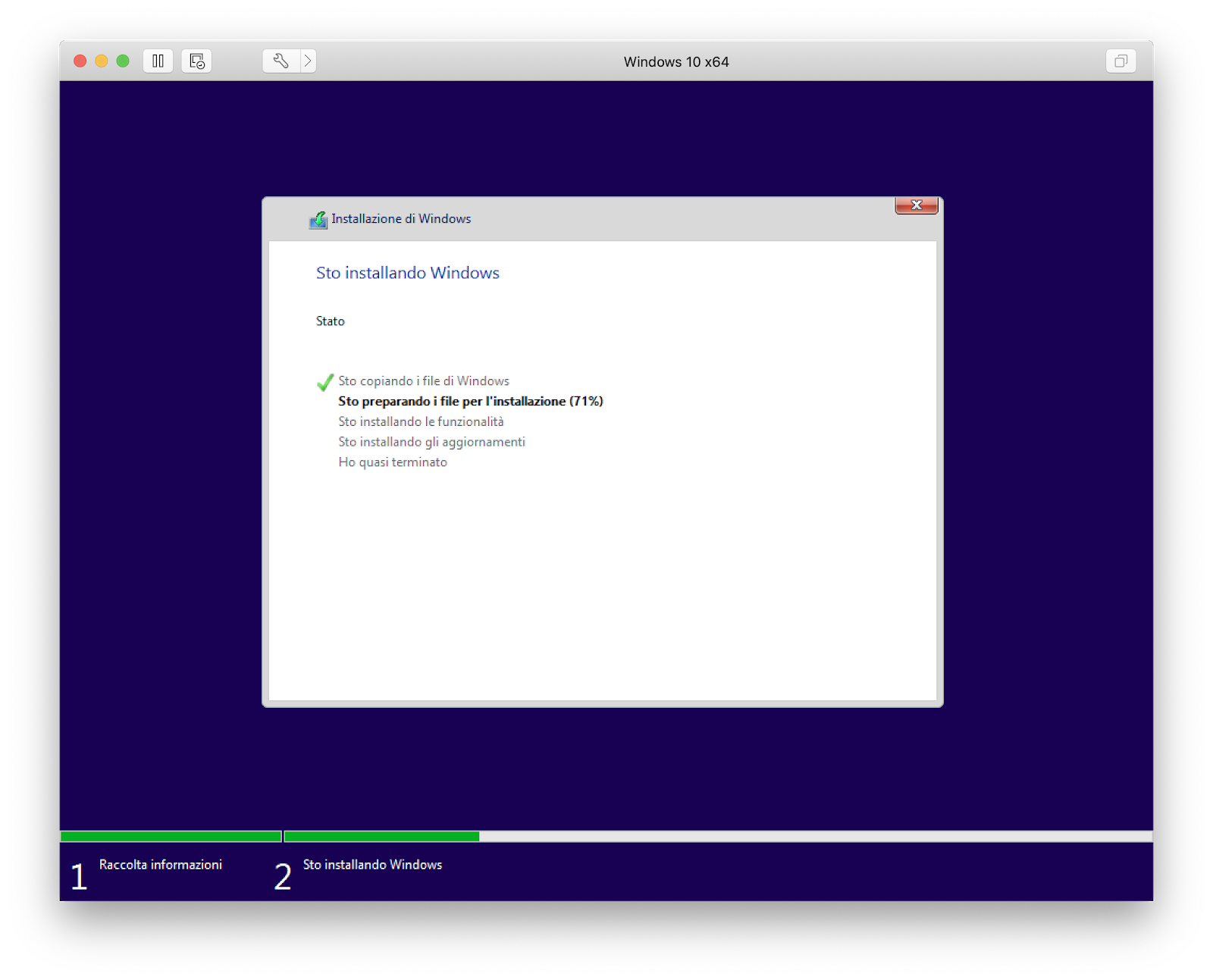Click the green checkmark next to copying files

coord(325,382)
